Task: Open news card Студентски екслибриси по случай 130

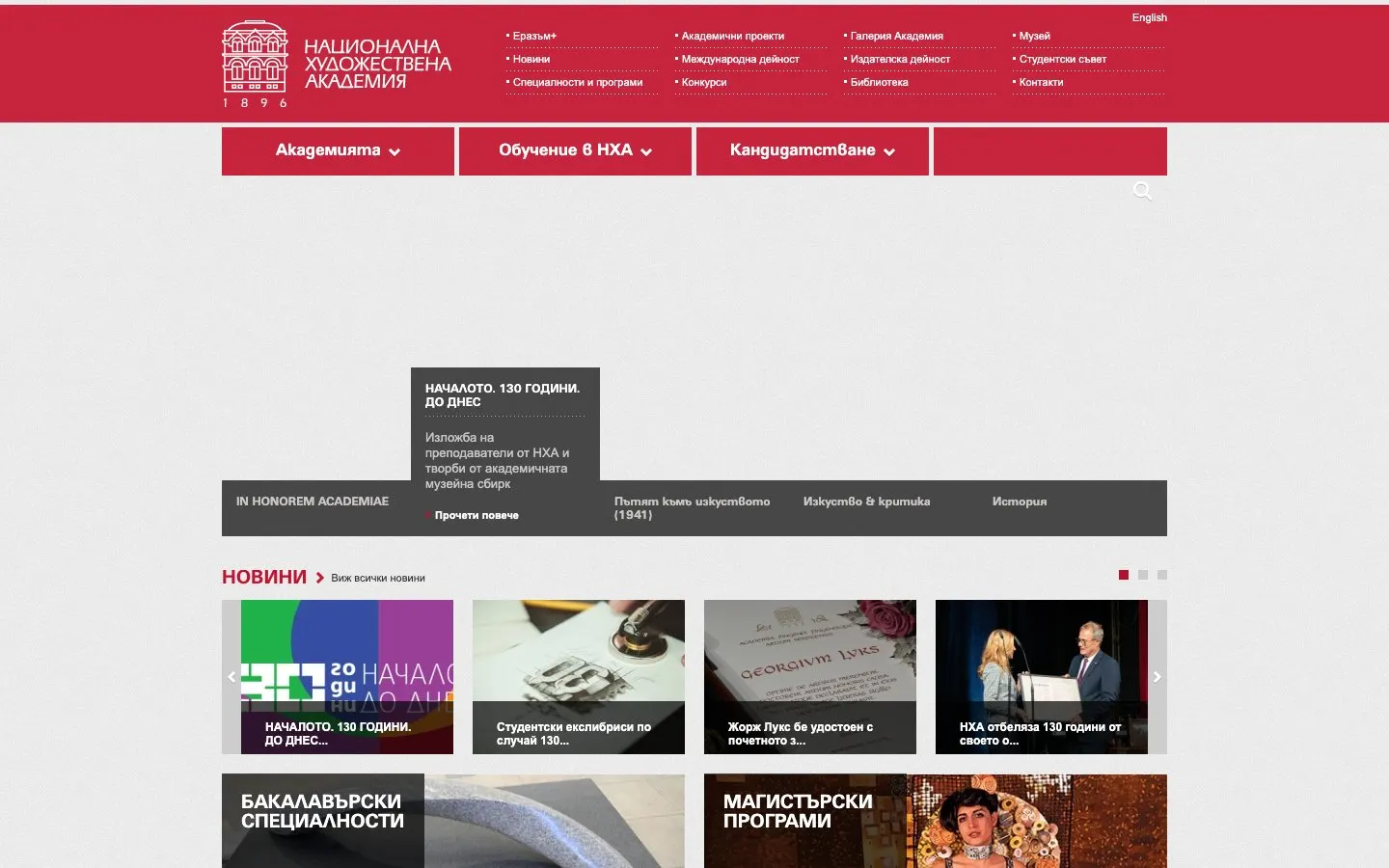Action: (579, 677)
